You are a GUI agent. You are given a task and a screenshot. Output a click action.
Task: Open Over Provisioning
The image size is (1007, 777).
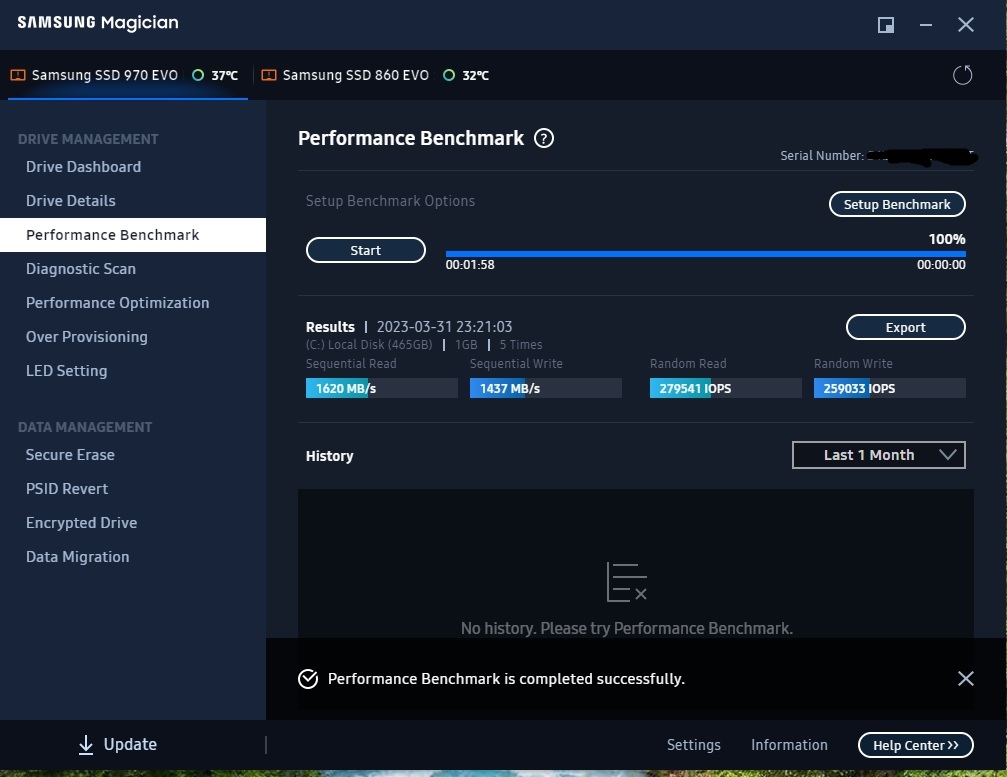[x=87, y=337]
